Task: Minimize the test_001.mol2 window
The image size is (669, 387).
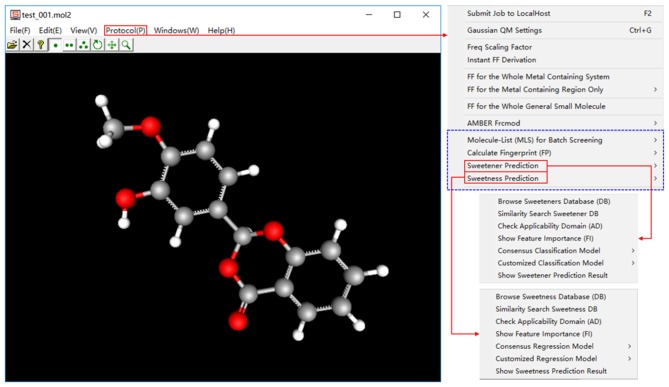Action: click(x=369, y=15)
